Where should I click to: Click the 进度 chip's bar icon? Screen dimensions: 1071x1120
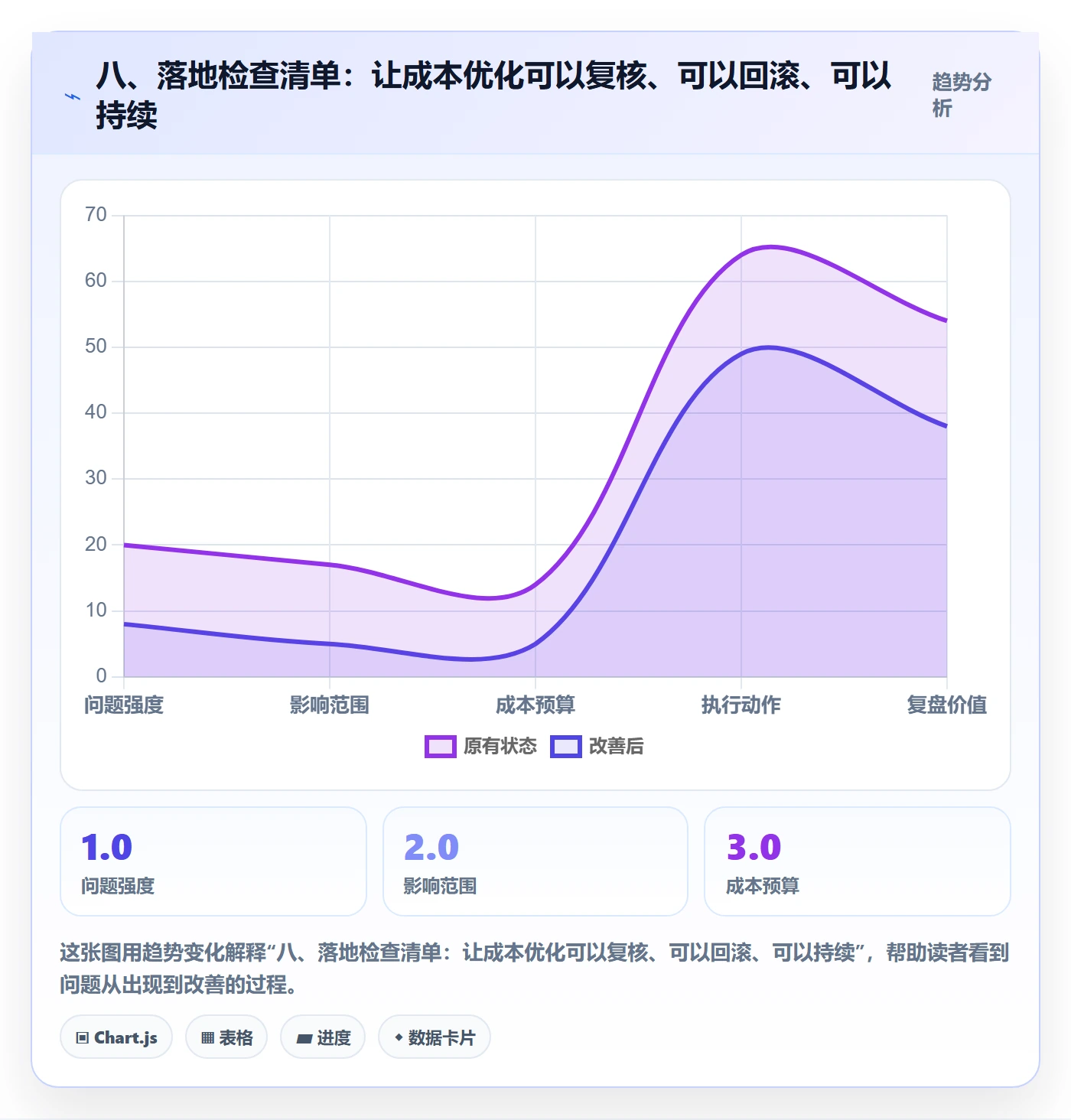pos(304,1038)
